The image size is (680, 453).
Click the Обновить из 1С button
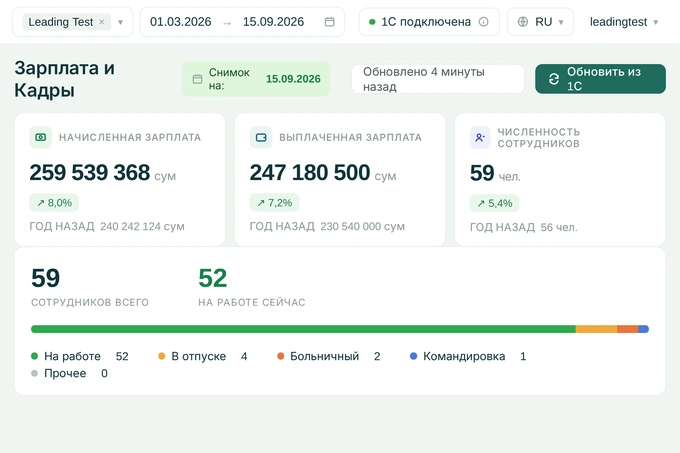(x=600, y=79)
